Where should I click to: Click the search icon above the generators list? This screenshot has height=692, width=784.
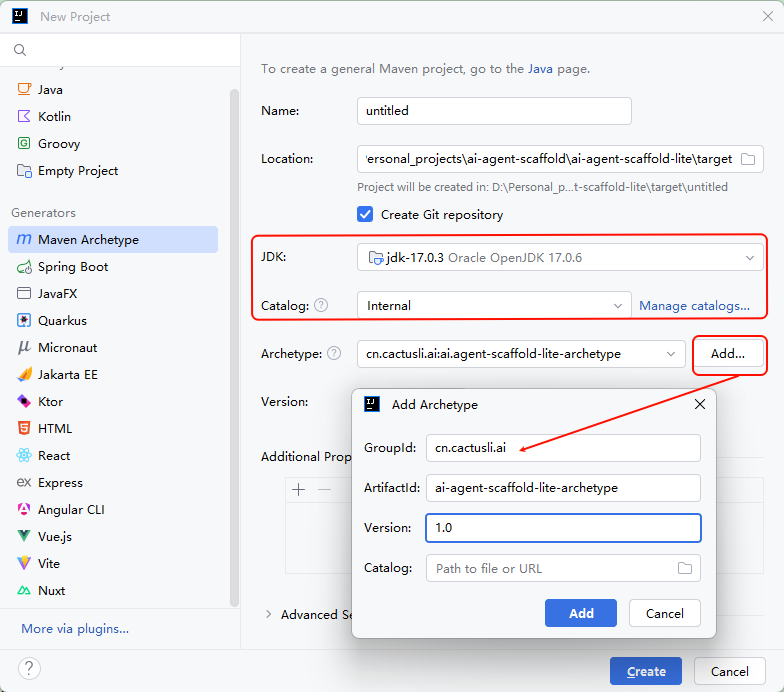click(x=20, y=50)
